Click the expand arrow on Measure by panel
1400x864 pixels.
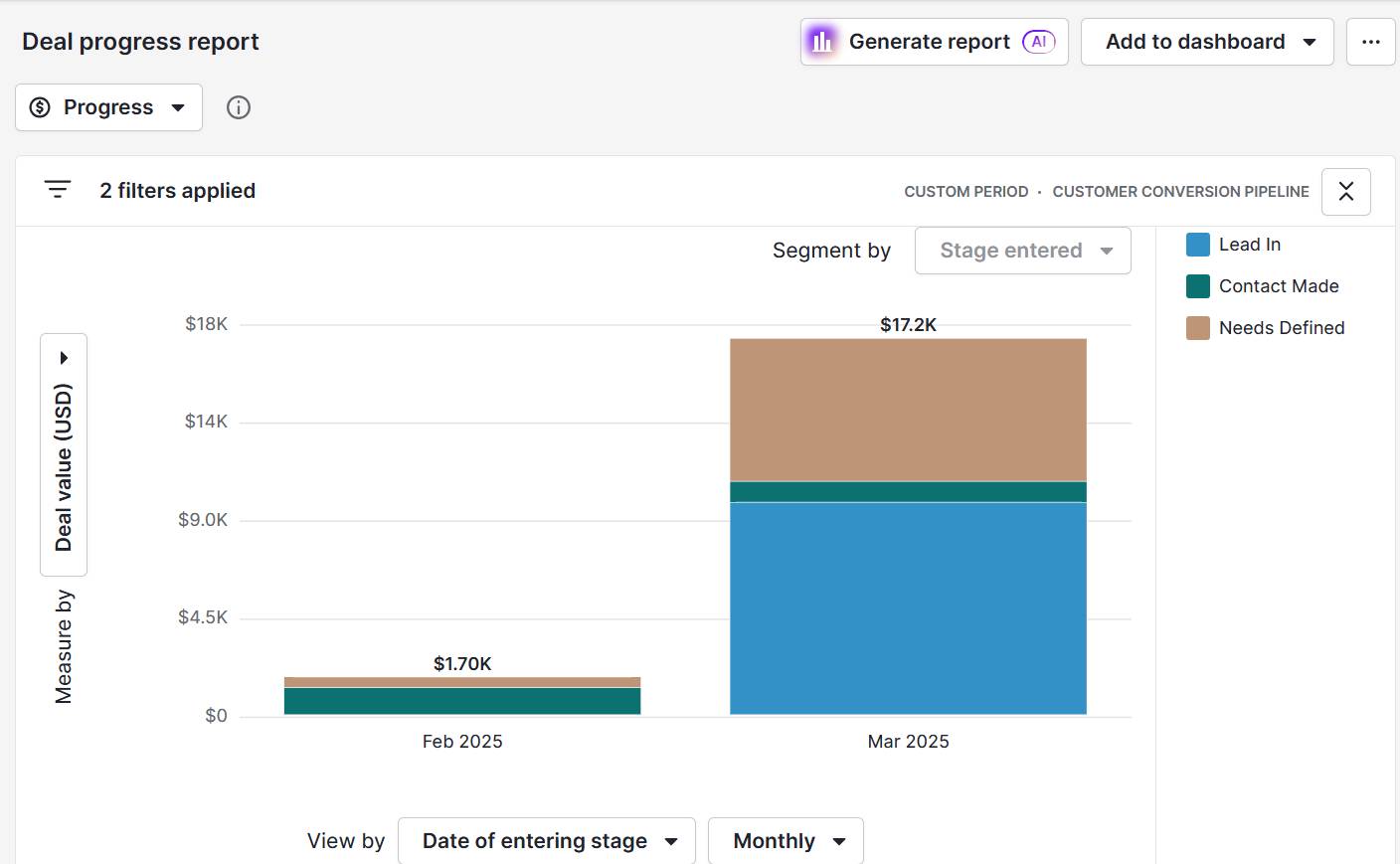point(63,356)
